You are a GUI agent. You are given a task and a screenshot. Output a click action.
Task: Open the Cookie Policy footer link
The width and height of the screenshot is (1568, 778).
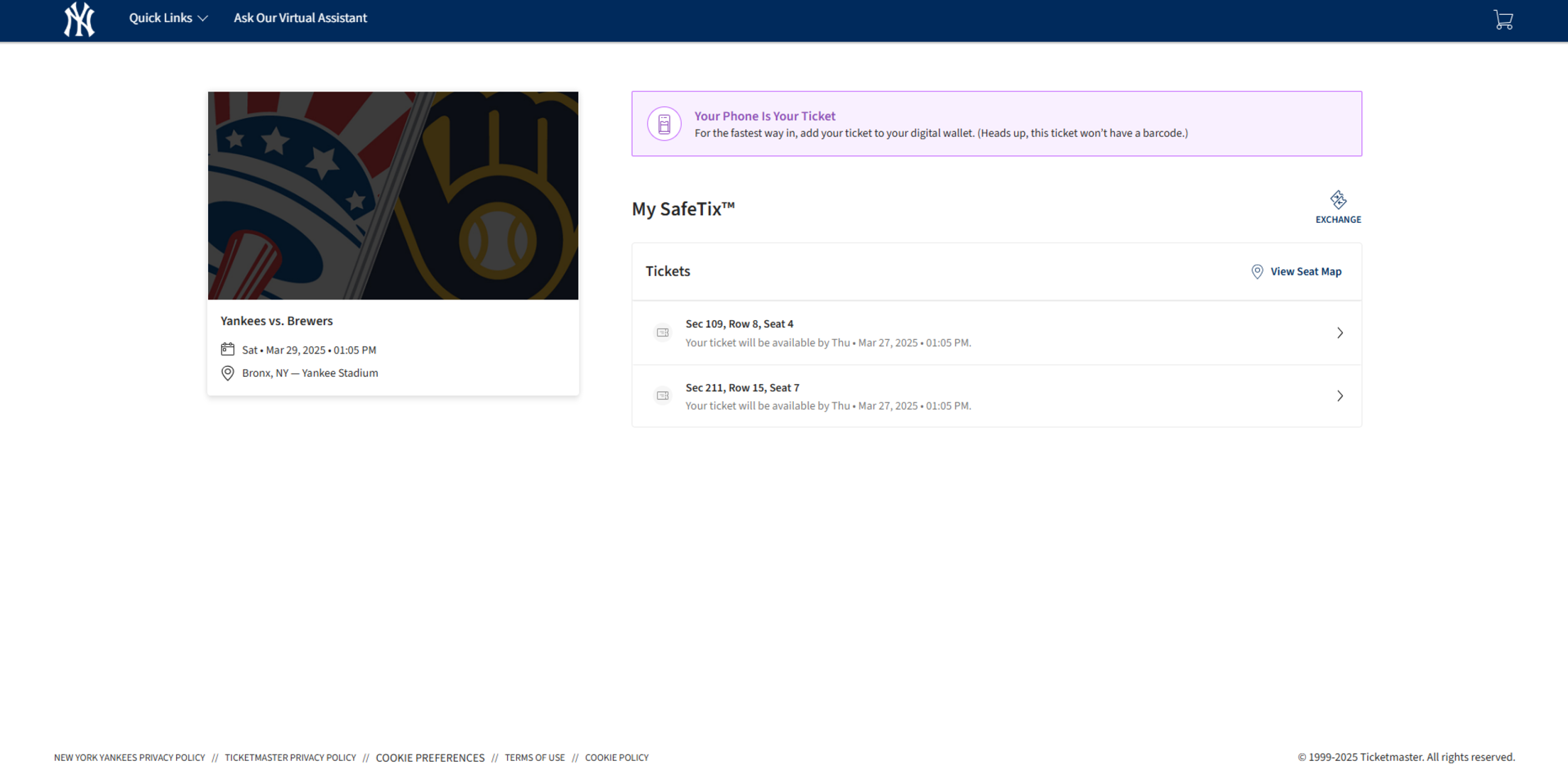tap(616, 757)
